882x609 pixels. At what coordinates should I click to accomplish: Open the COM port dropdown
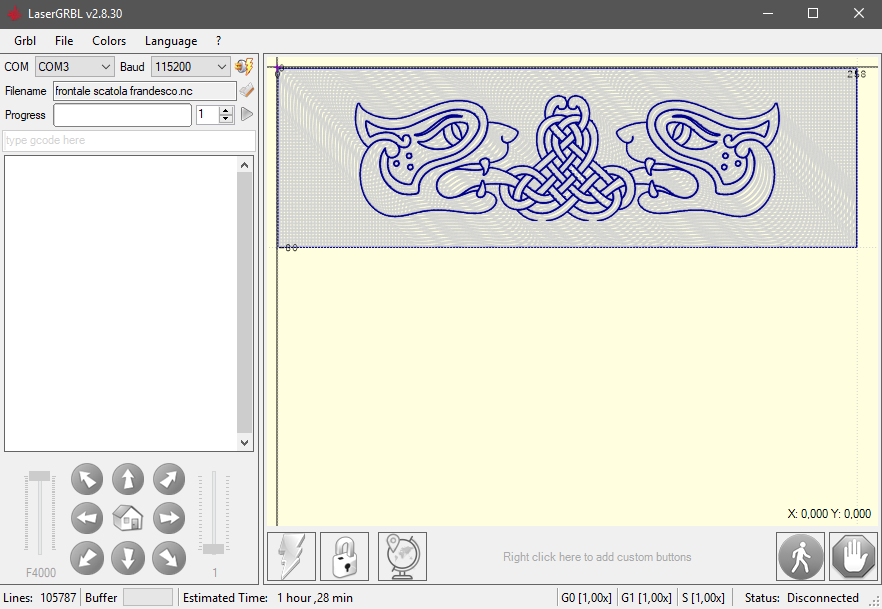[x=75, y=67]
